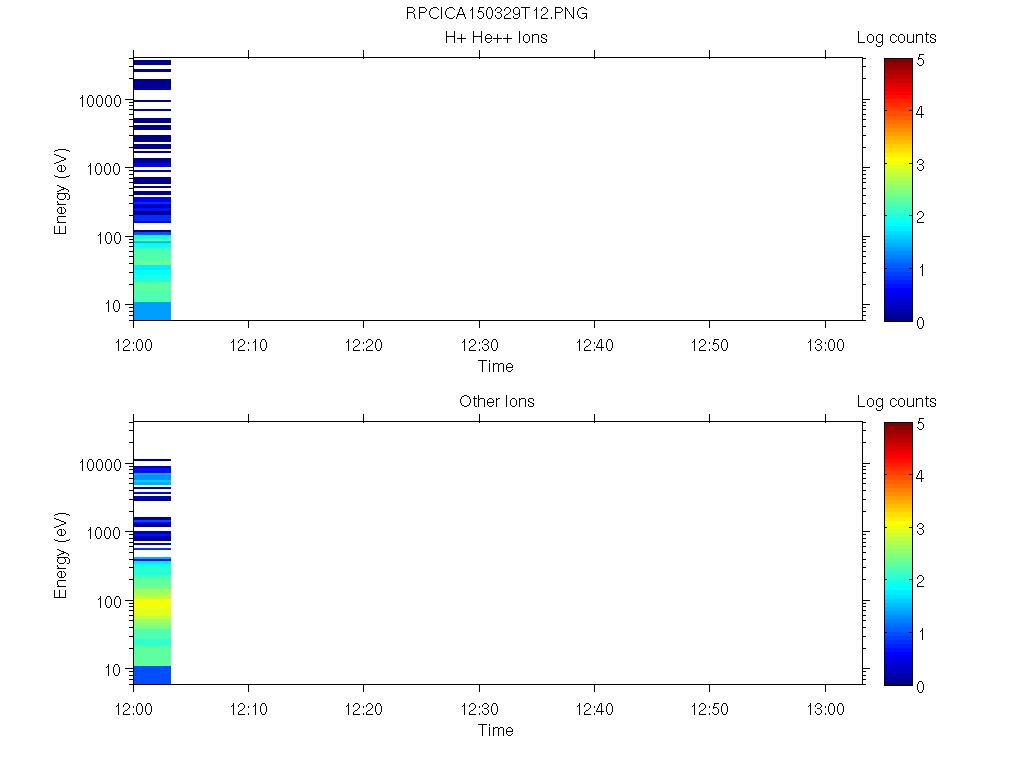Click the 12:40 tick label of H+ He++ plot

coord(594,345)
